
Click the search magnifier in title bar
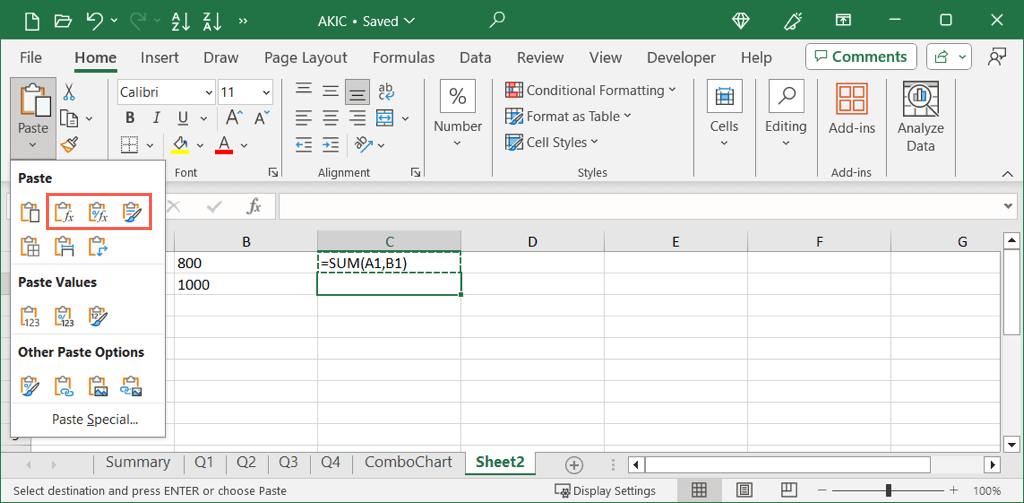coord(497,20)
